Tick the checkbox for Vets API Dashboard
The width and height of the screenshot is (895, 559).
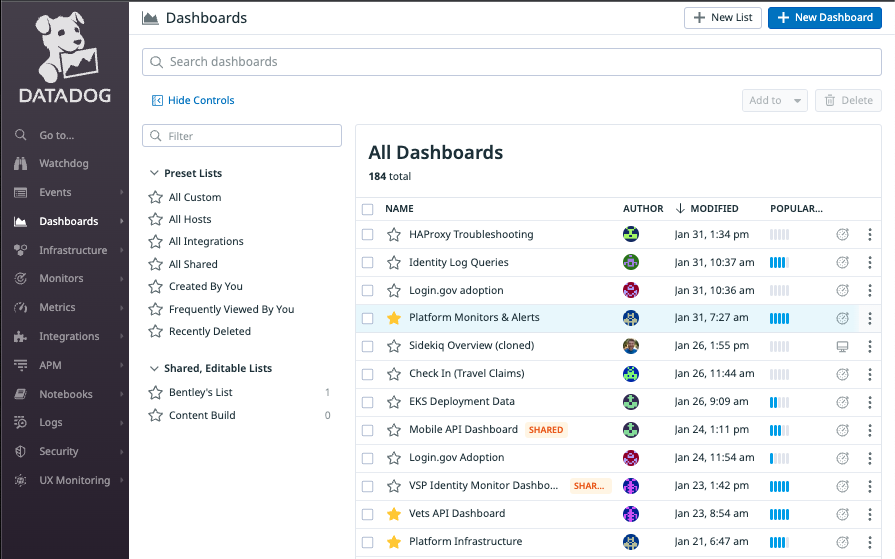367,514
